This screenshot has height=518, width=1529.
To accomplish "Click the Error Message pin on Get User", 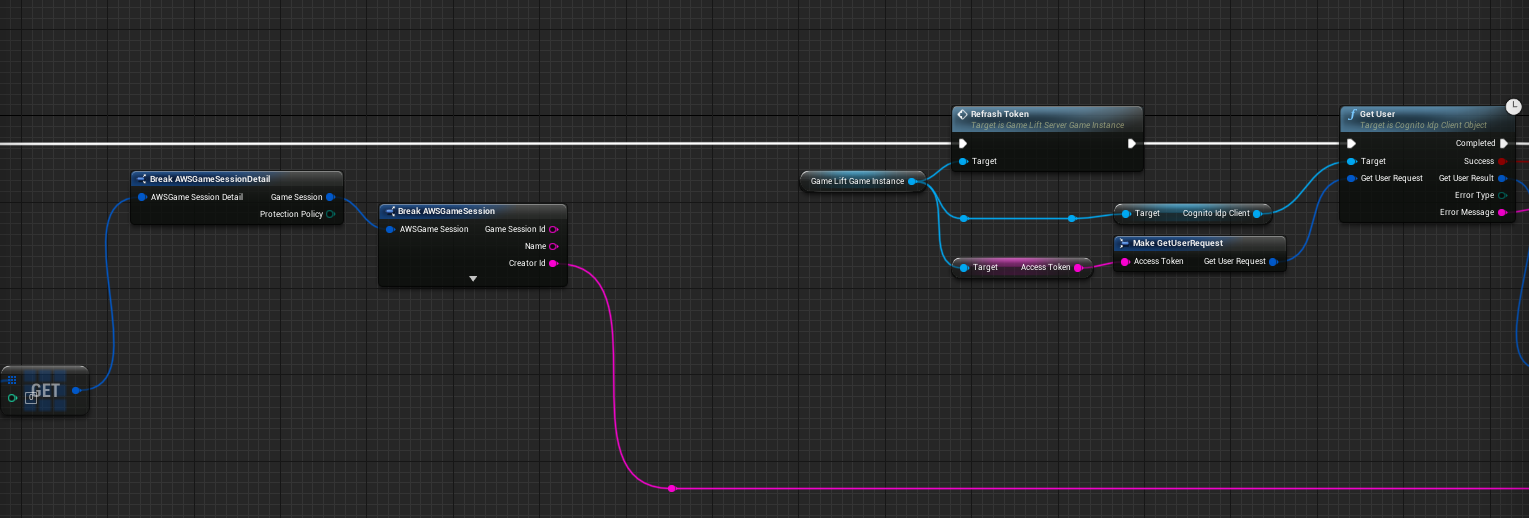I will 1503,212.
